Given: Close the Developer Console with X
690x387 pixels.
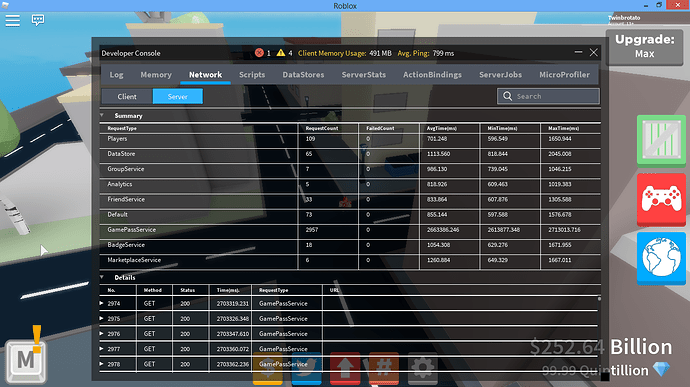Looking at the screenshot, I should tap(594, 52).
